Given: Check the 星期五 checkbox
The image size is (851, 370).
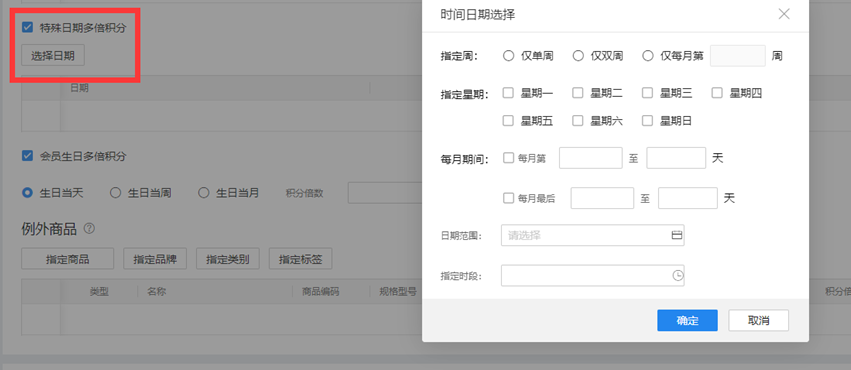Looking at the screenshot, I should click(x=508, y=121).
